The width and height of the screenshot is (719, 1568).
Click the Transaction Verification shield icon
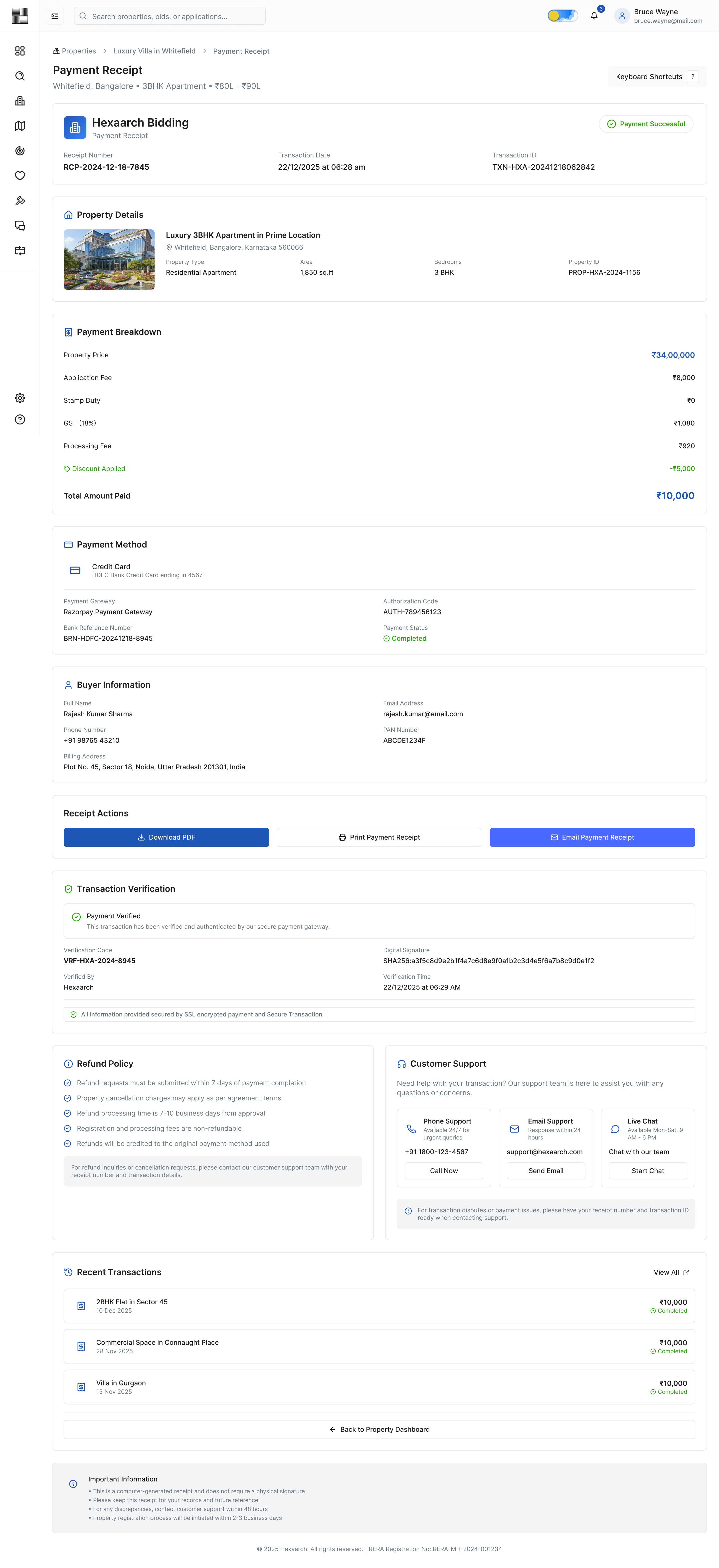point(68,889)
